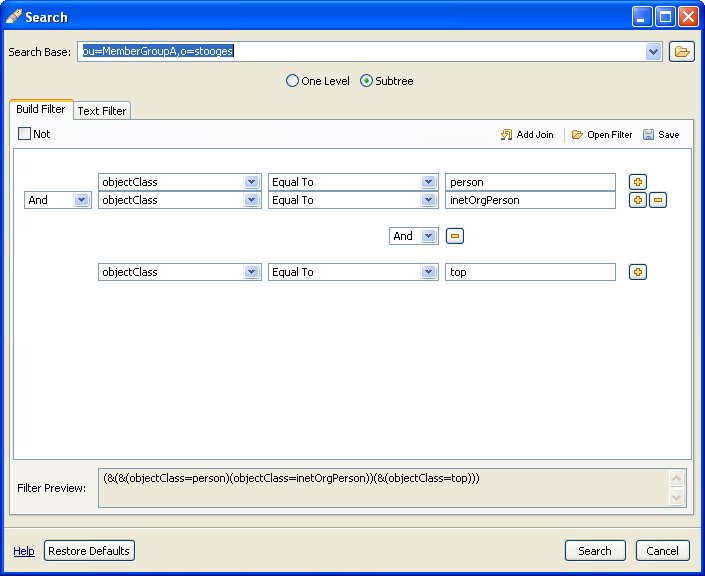Image resolution: width=705 pixels, height=576 pixels.
Task: Switch to the Text Filter tab
Action: point(102,111)
